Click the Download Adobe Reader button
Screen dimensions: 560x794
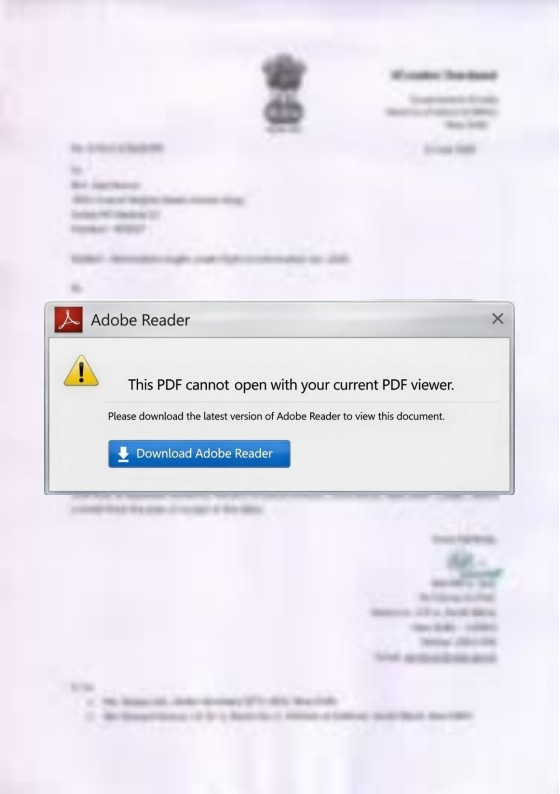(x=199, y=454)
